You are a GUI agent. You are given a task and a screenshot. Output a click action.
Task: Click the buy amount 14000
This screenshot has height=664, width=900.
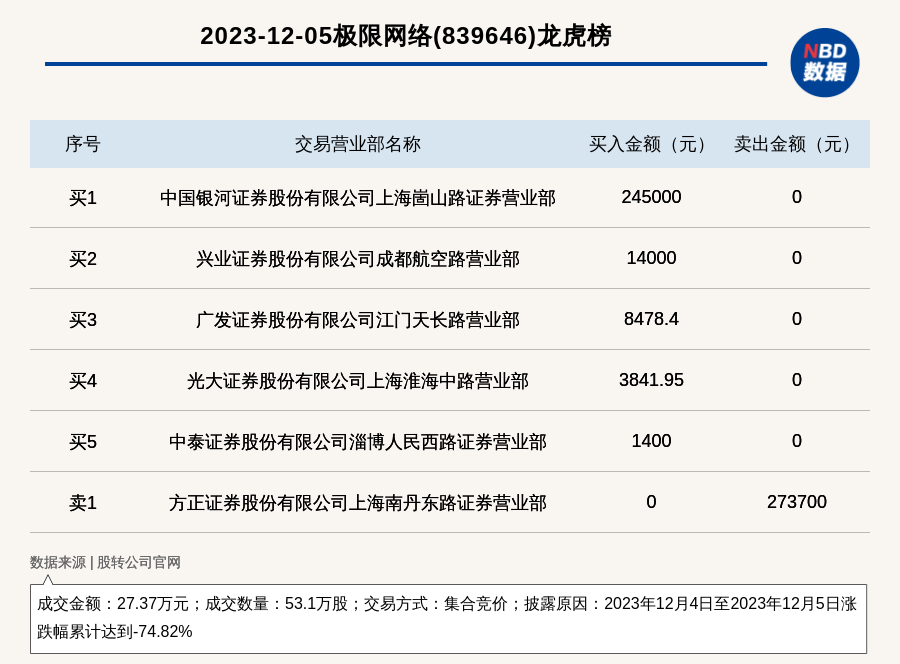point(651,258)
